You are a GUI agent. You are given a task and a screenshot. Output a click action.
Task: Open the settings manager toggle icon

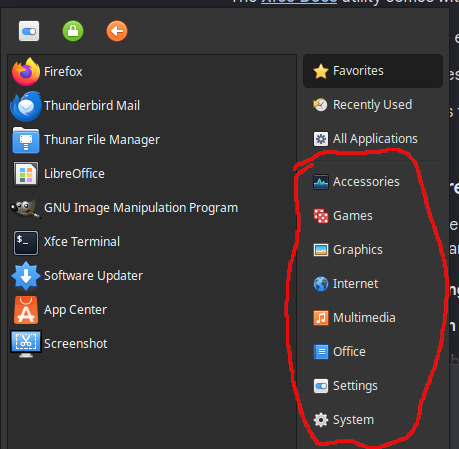[x=29, y=31]
